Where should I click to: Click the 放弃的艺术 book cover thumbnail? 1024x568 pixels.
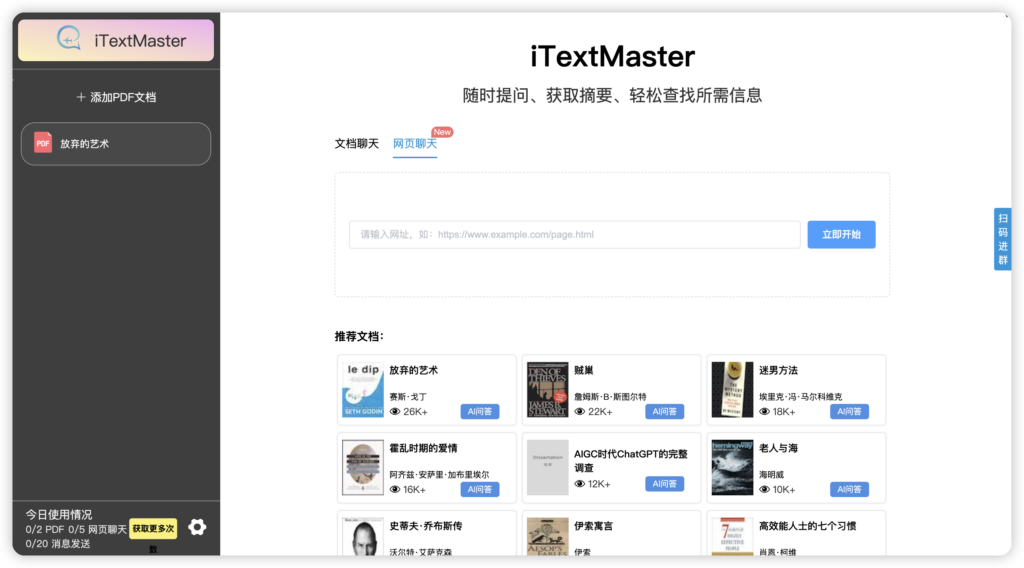click(x=363, y=390)
